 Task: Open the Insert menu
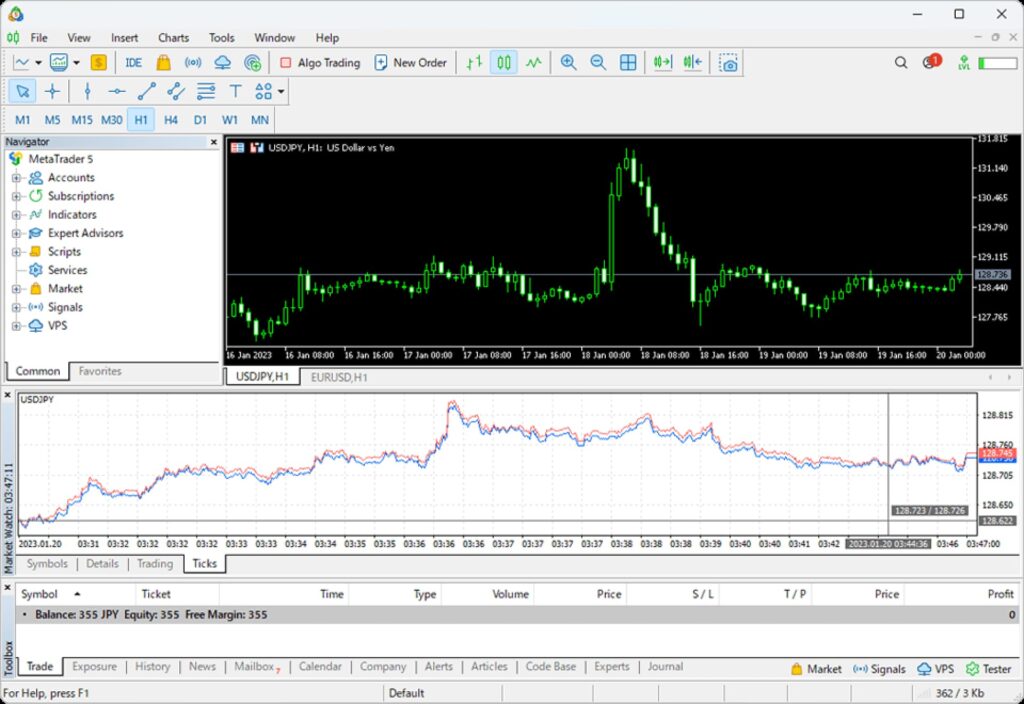(124, 38)
